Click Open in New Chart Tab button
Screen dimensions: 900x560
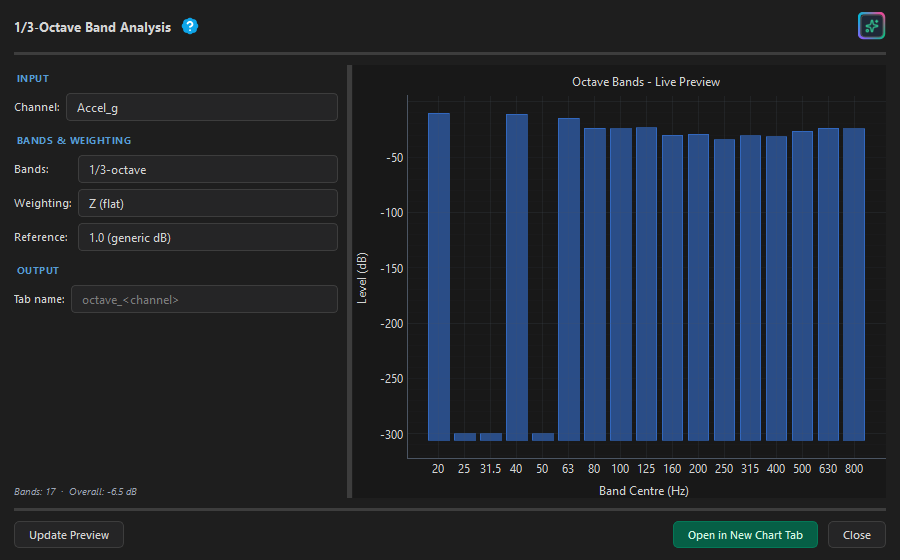coord(745,535)
